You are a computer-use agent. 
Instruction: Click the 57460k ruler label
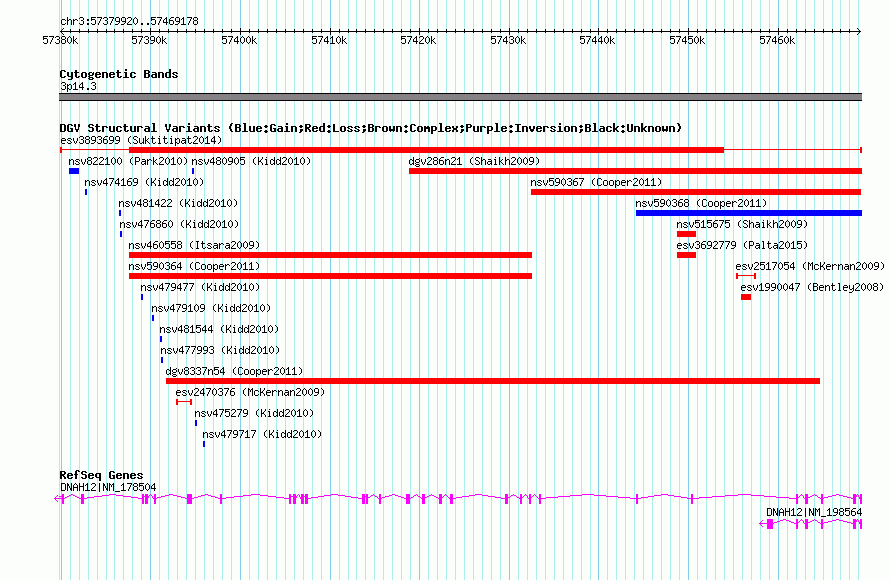(777, 40)
